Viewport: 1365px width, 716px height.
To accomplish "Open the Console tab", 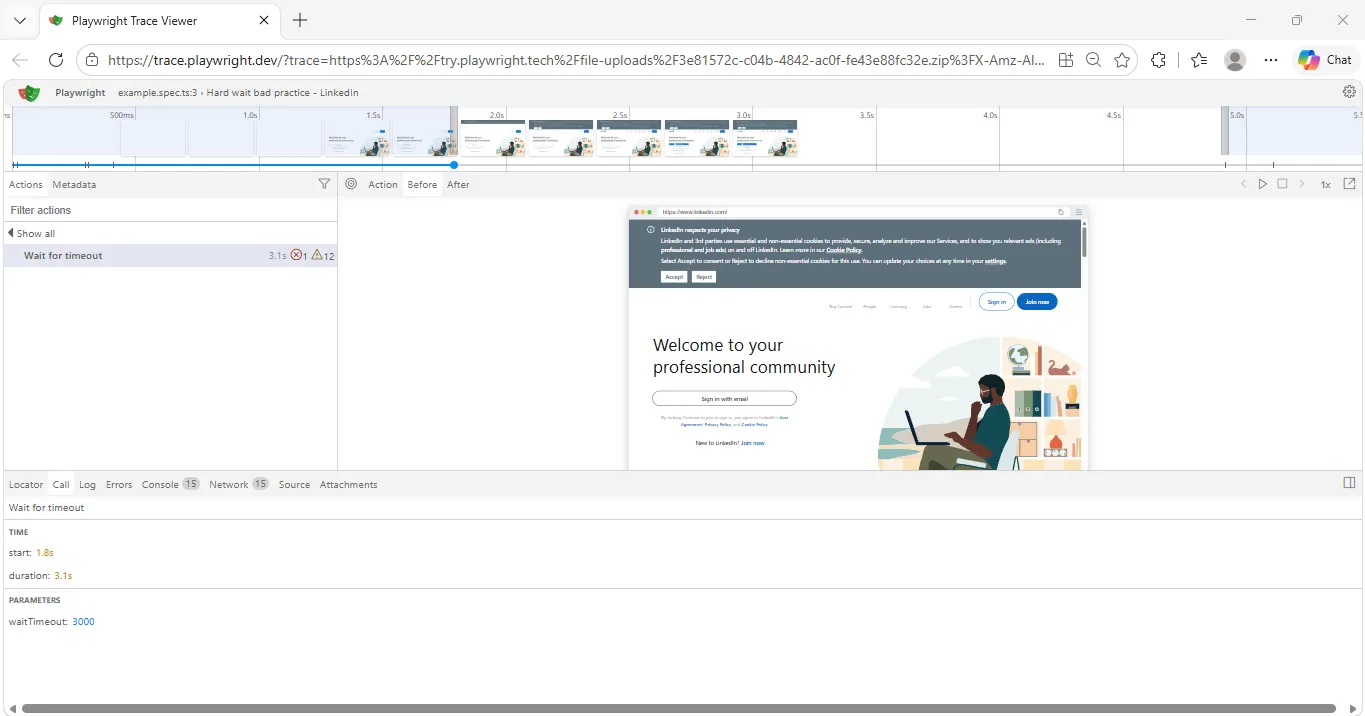I will click(x=170, y=484).
